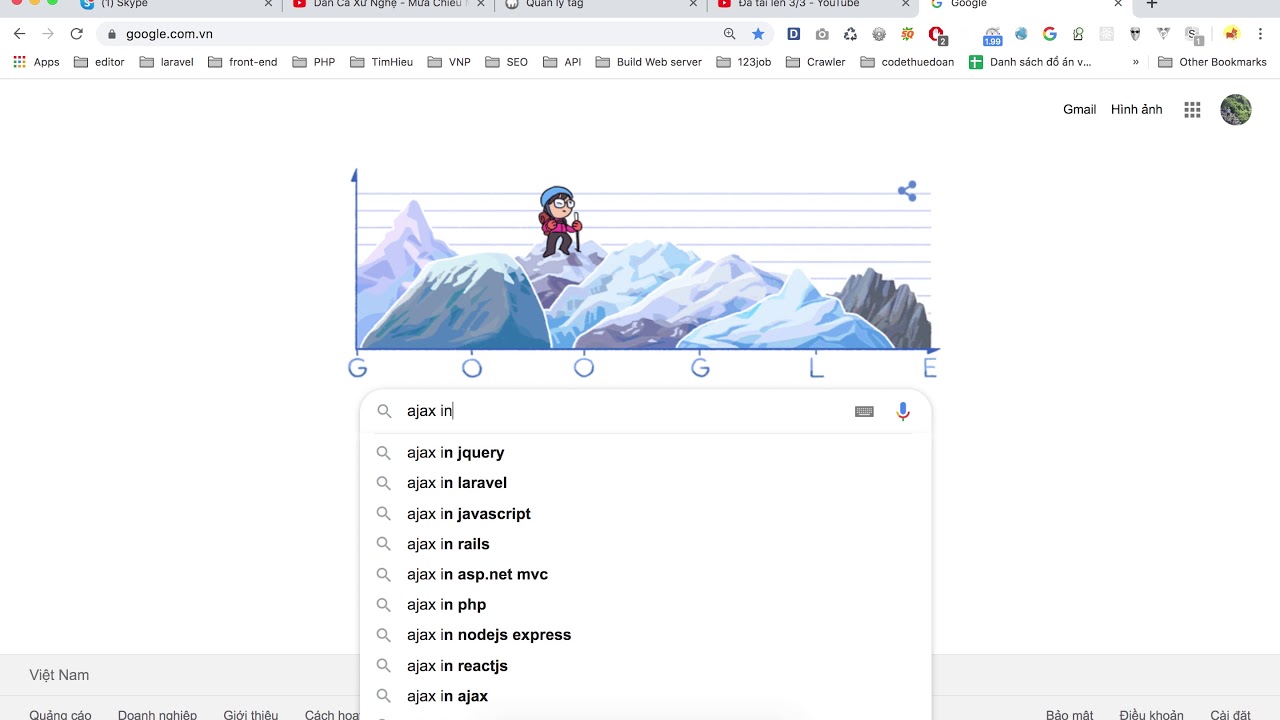
Task: Open the blue D extension
Action: (x=794, y=34)
